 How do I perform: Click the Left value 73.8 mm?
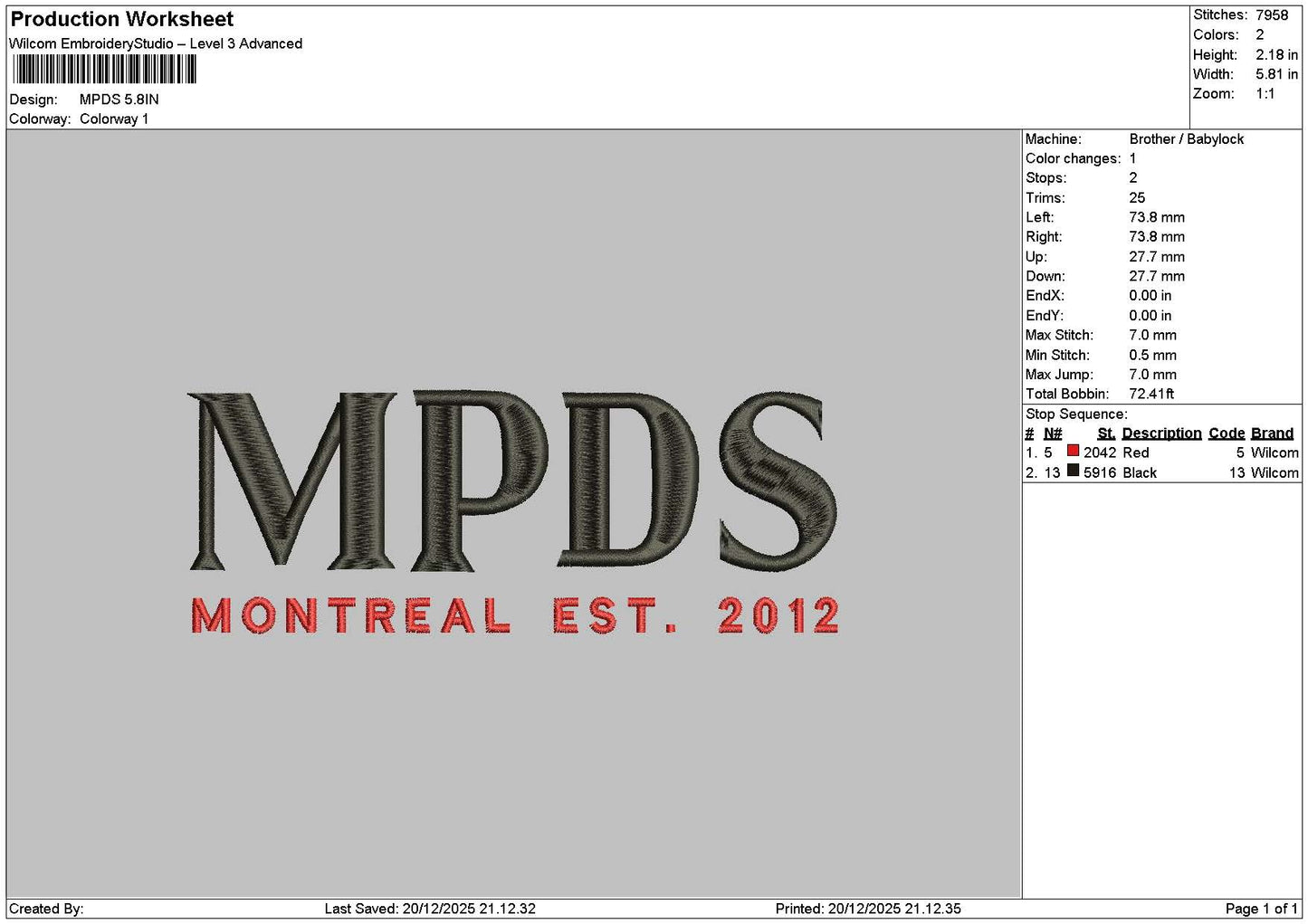[1157, 217]
